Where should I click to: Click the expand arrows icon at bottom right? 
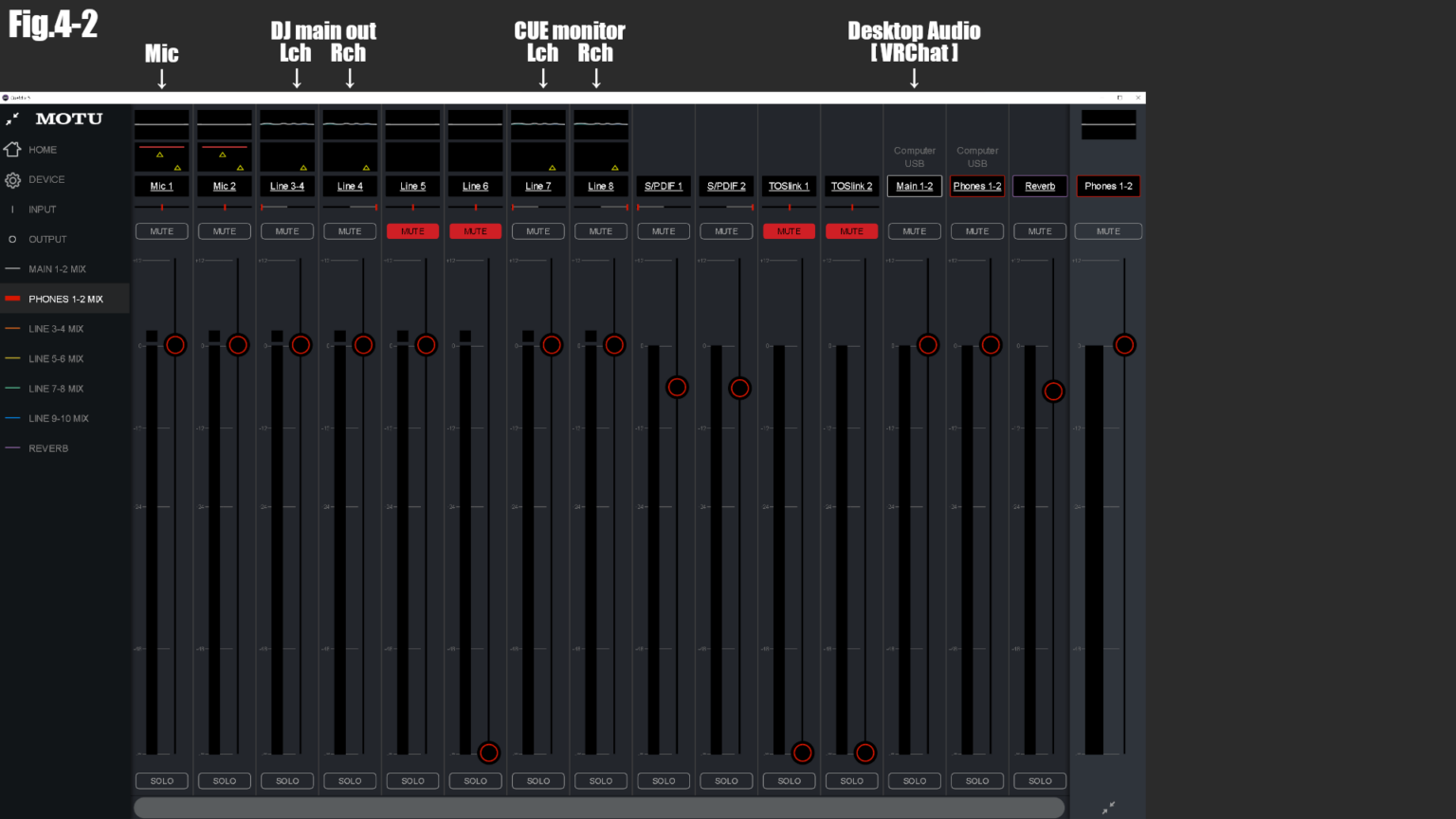click(1108, 808)
